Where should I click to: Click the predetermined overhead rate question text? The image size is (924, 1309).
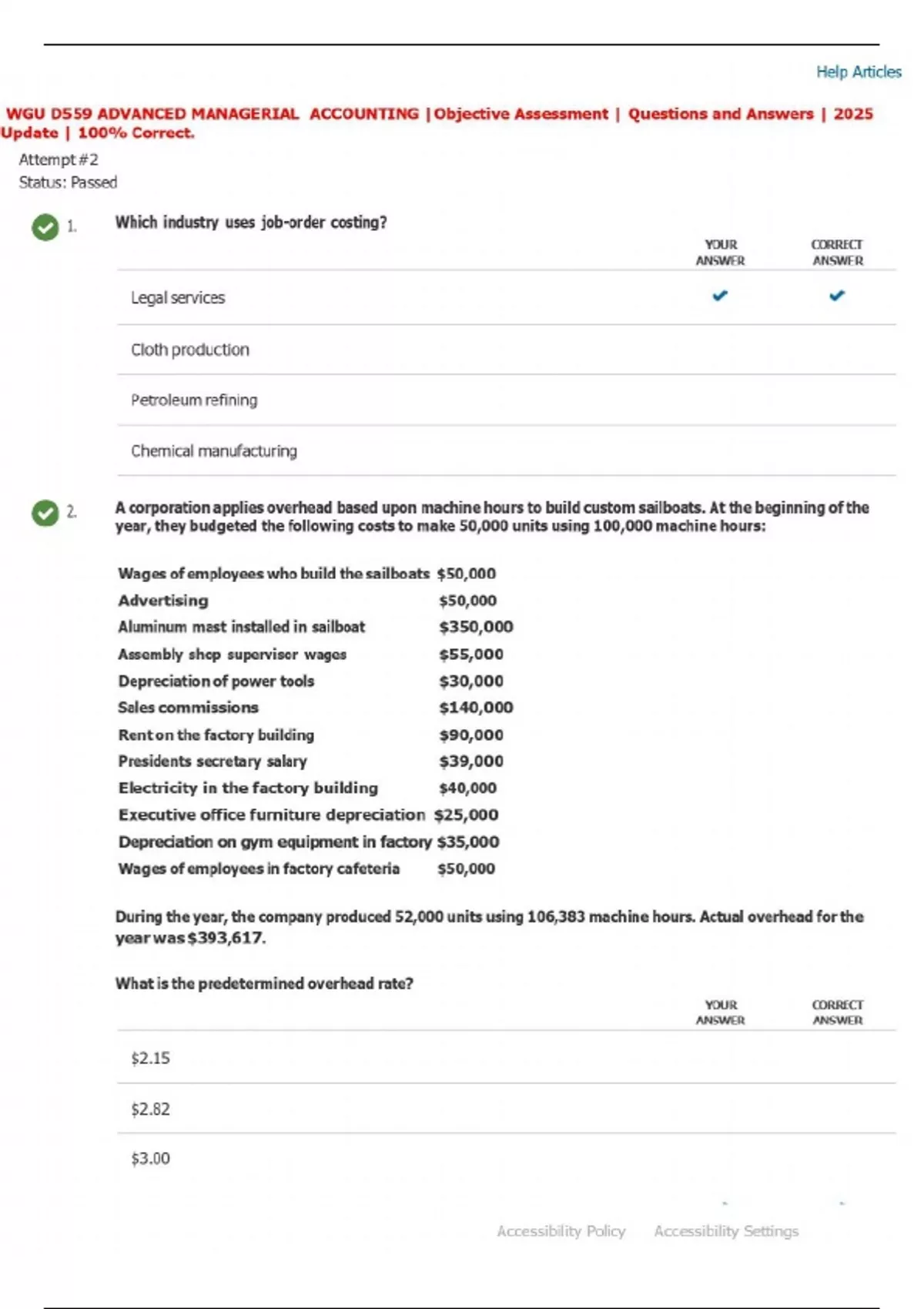tap(264, 983)
